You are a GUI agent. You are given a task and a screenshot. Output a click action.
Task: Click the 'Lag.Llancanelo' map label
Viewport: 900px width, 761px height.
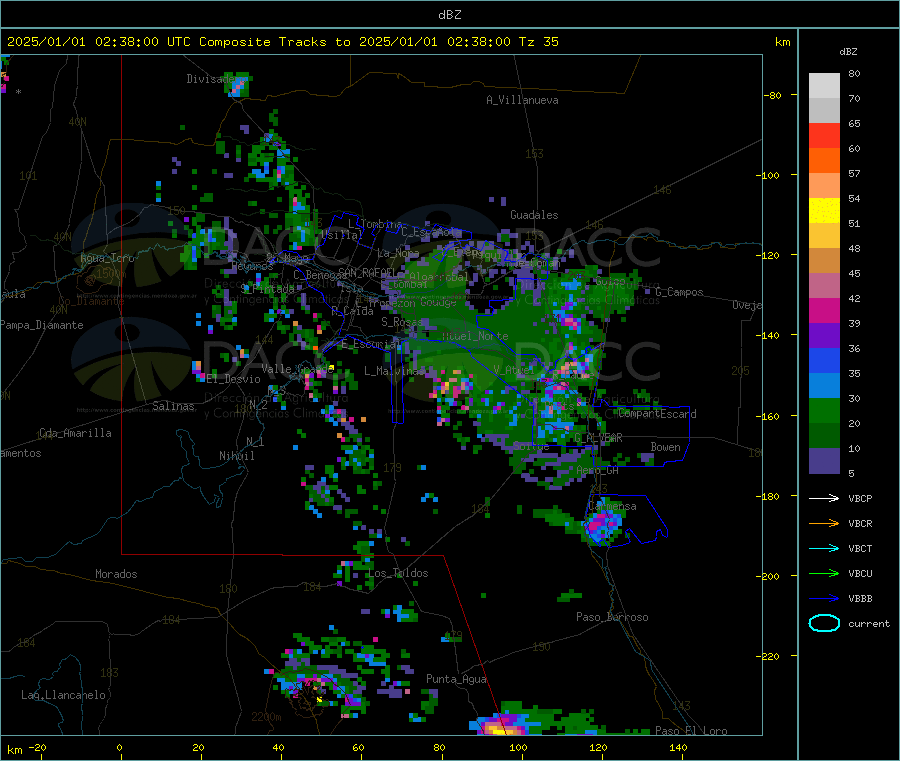[x=63, y=696]
